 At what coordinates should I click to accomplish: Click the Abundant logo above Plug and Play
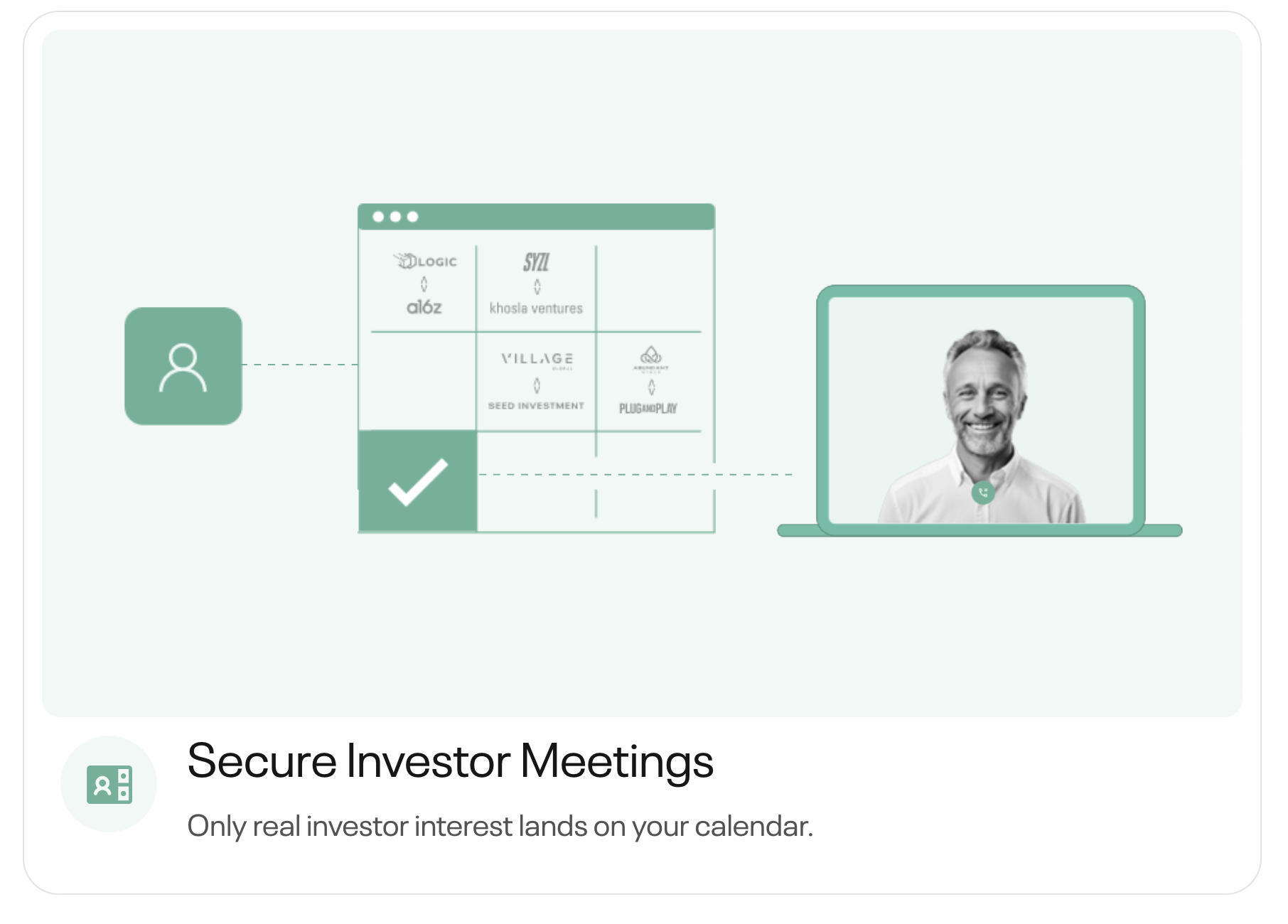pyautogui.click(x=651, y=359)
